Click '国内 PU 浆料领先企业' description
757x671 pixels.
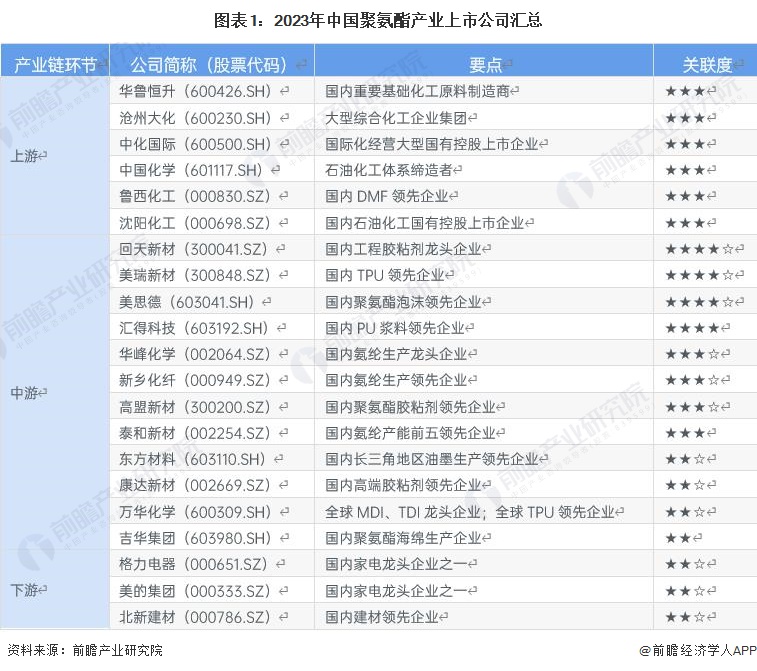395,328
